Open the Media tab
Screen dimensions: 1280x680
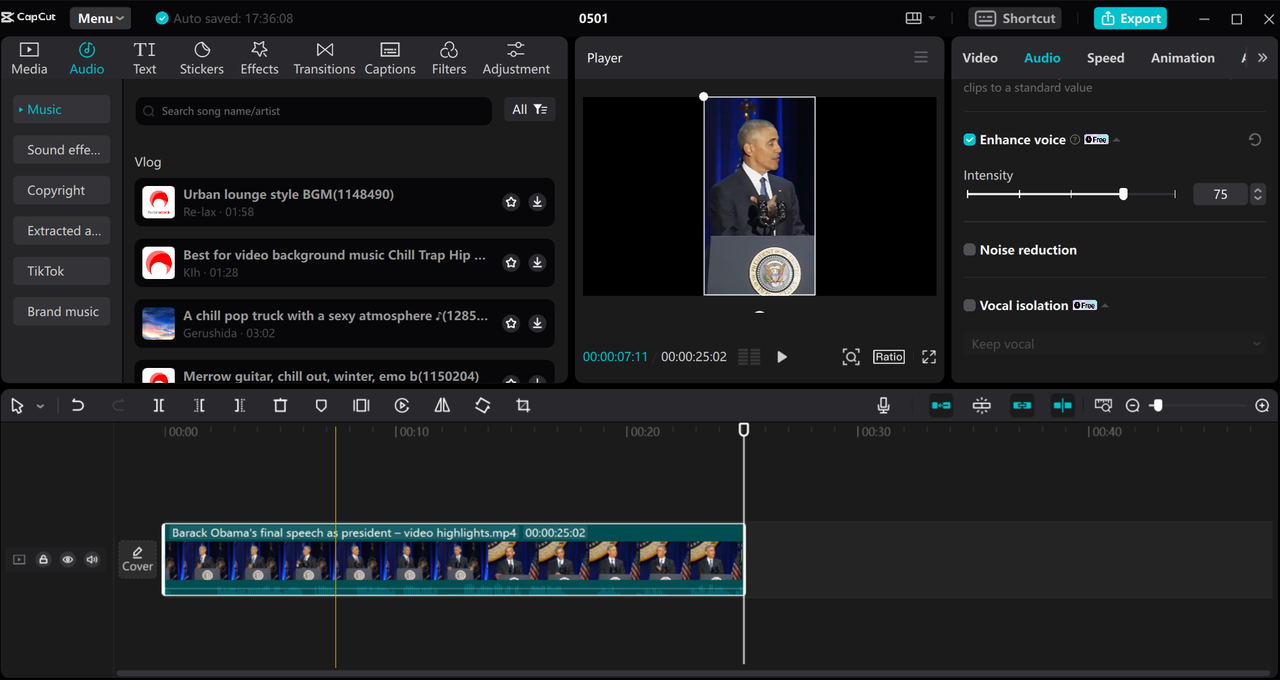29,59
